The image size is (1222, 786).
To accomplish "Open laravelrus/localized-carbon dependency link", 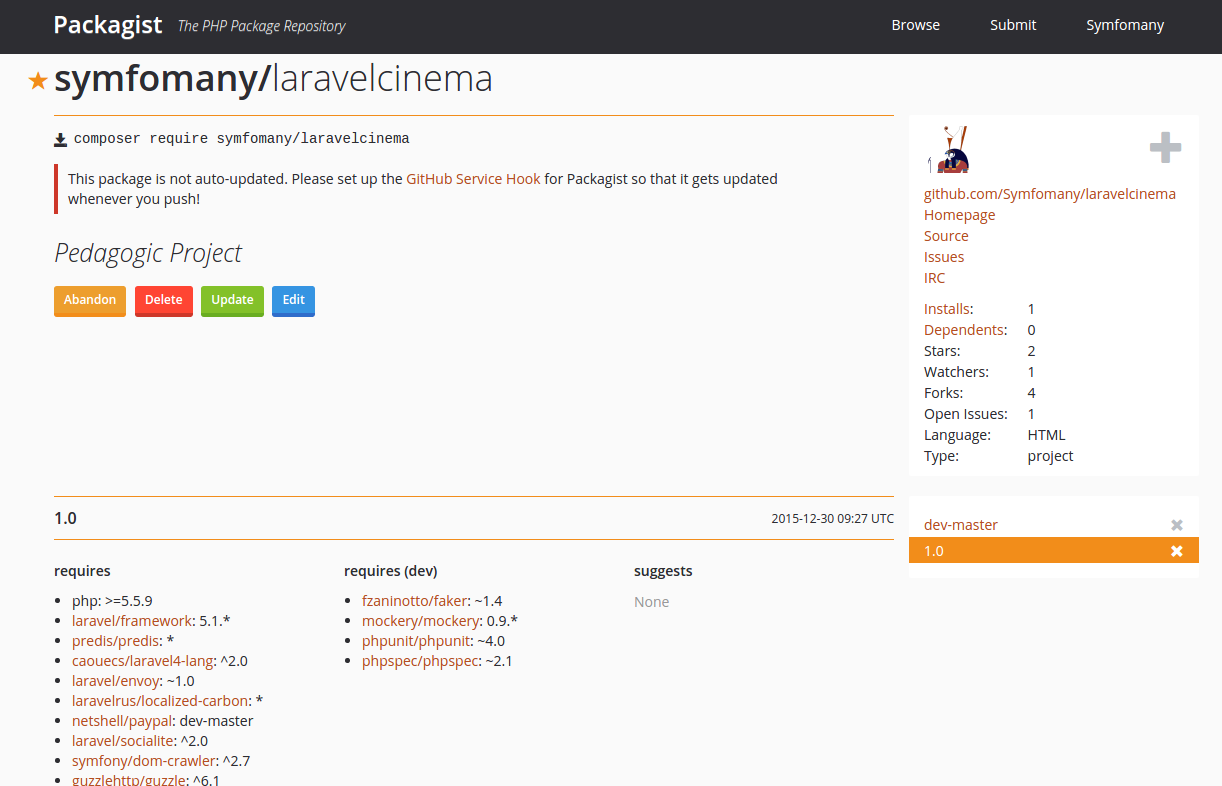I will [x=160, y=701].
